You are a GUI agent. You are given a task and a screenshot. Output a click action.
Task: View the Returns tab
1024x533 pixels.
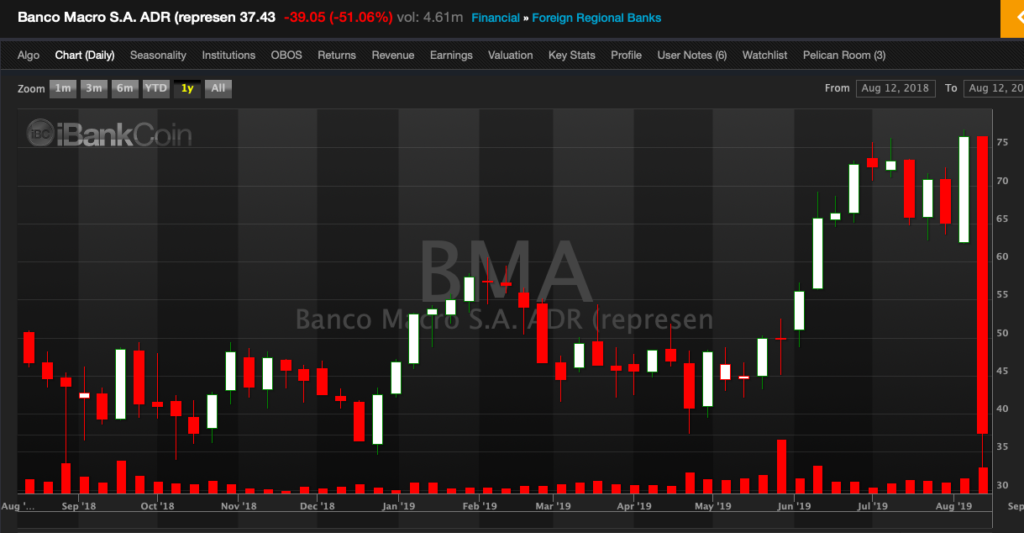pyautogui.click(x=336, y=56)
